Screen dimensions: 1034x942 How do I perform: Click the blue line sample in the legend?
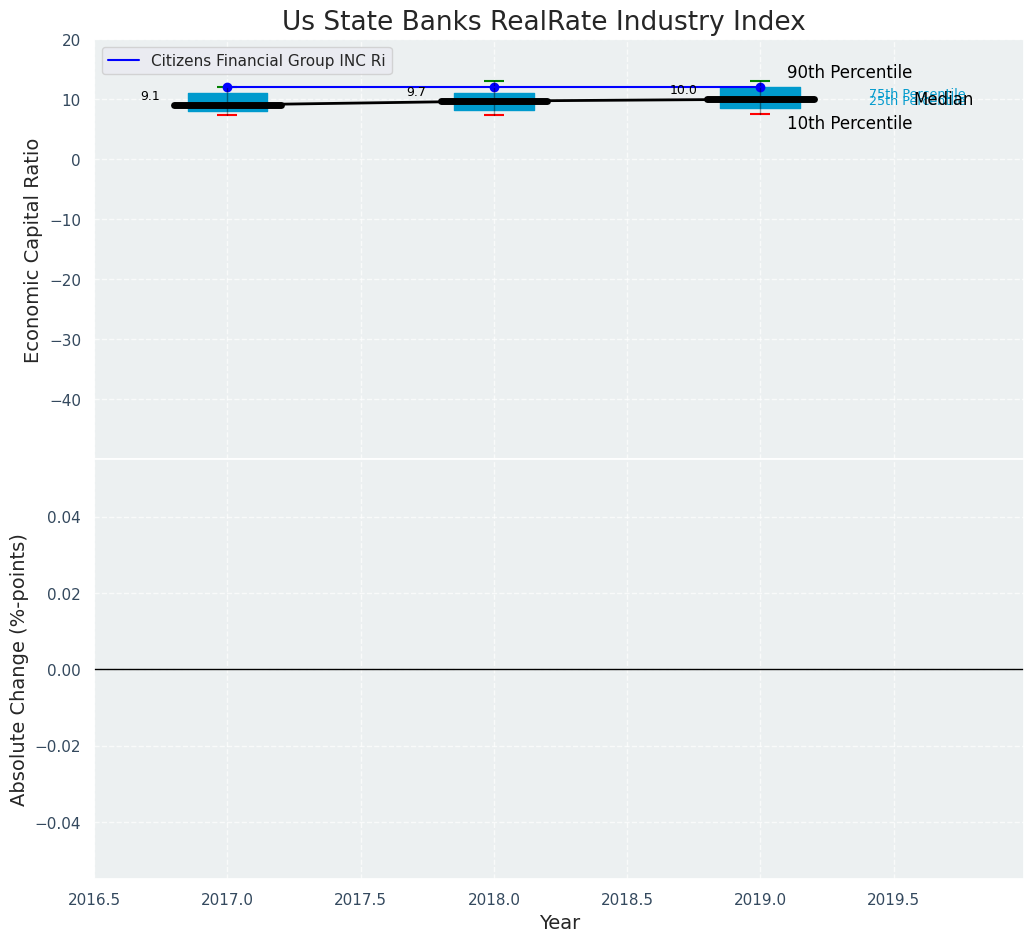point(124,61)
